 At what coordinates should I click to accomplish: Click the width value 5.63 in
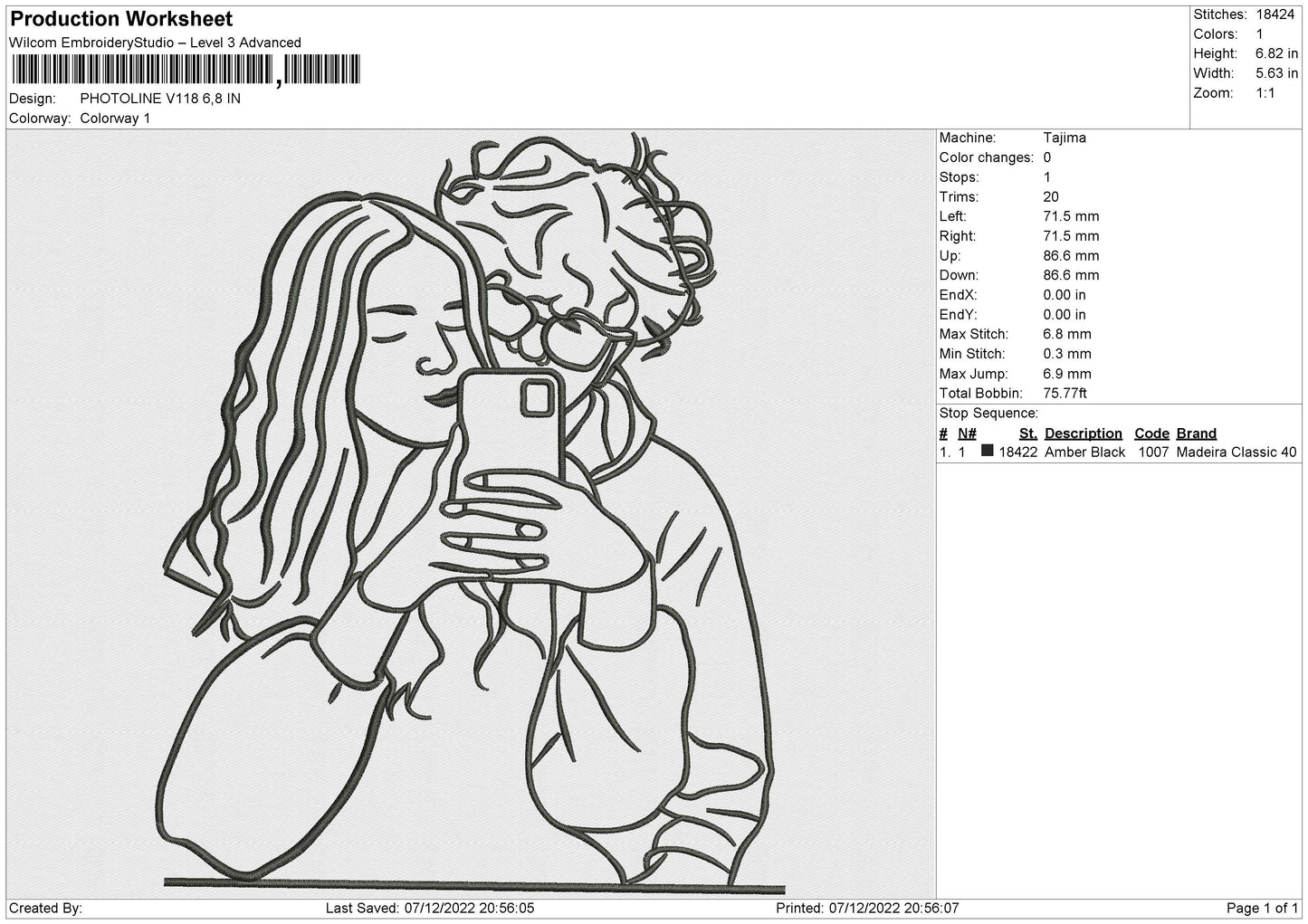pyautogui.click(x=1276, y=73)
